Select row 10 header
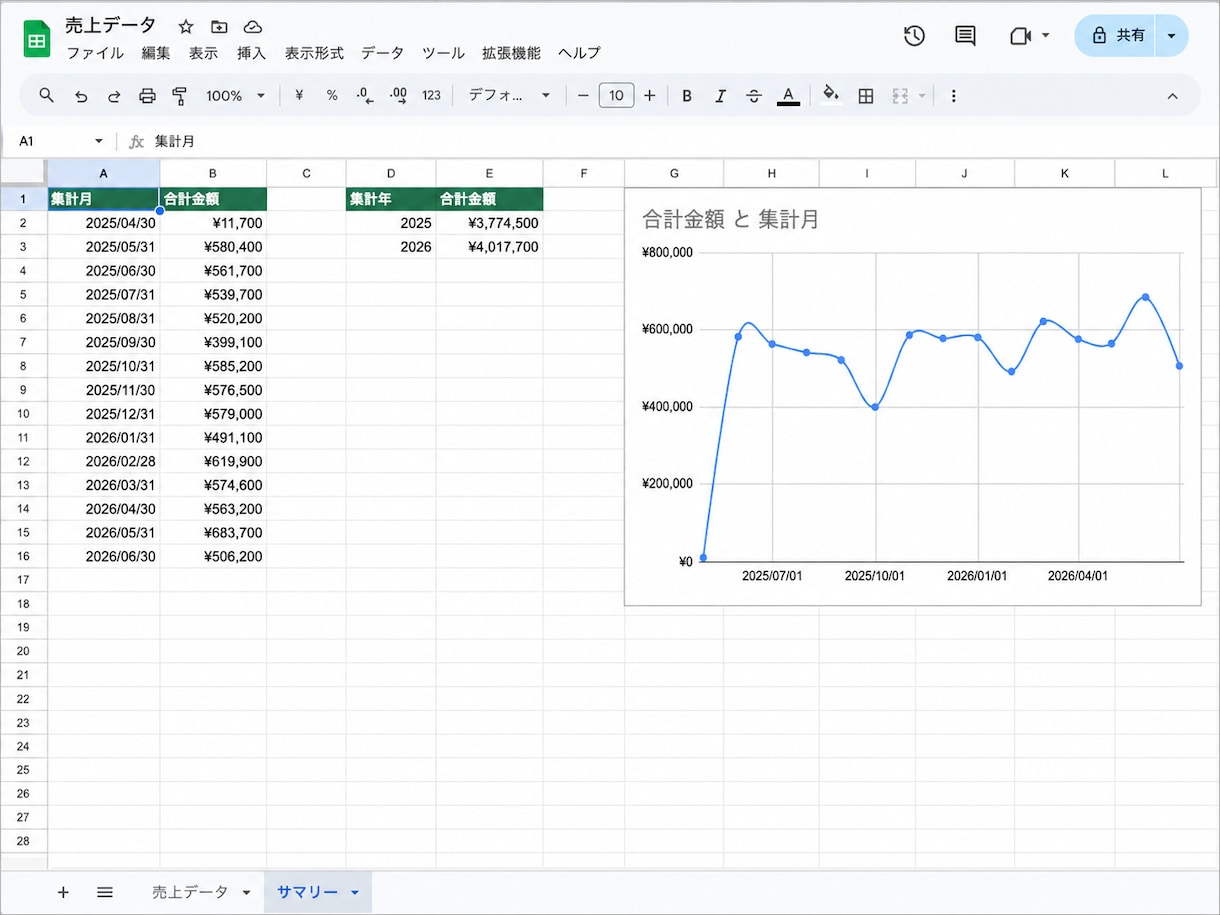Viewport: 1220px width, 915px height. [x=24, y=413]
